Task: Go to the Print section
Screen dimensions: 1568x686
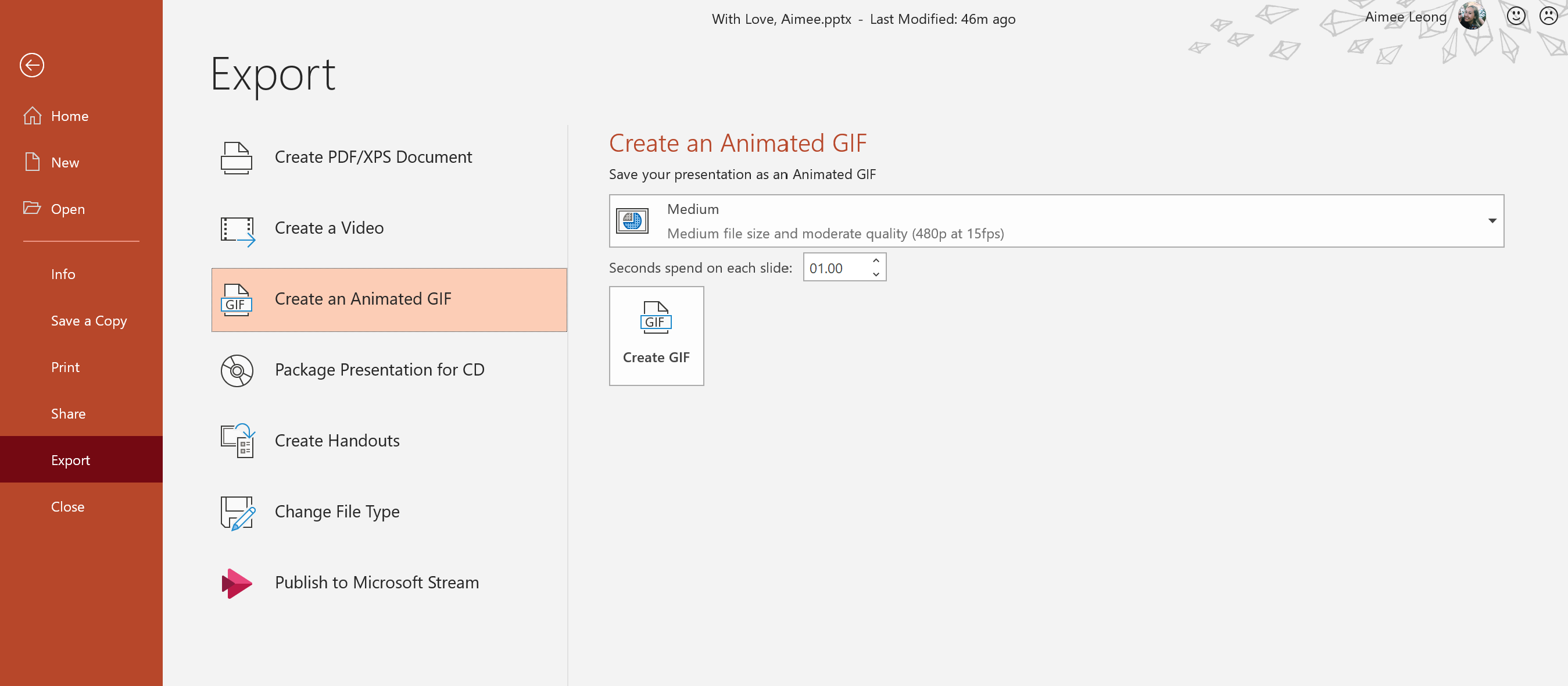Action: click(65, 367)
